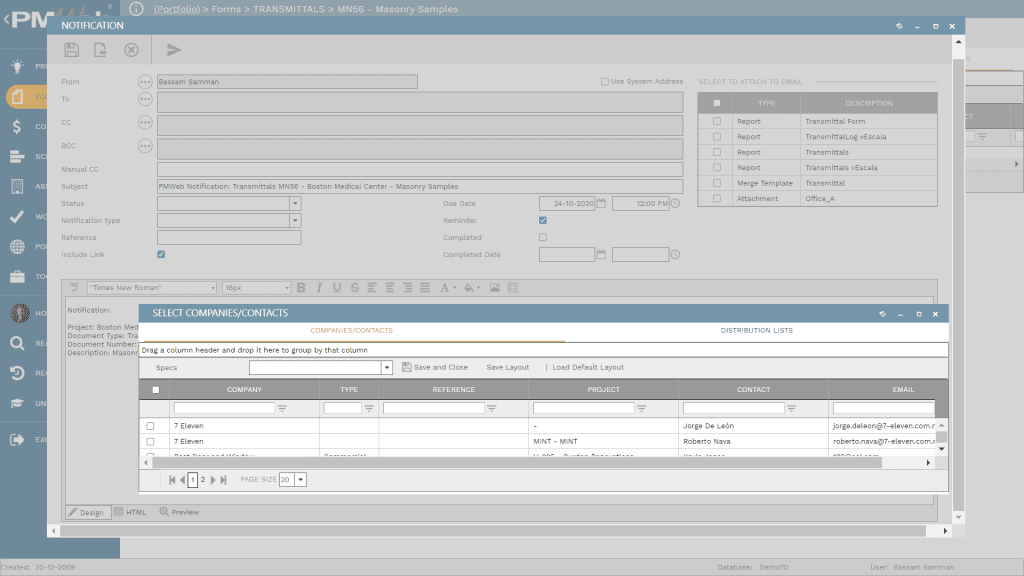1024x576 pixels.
Task: Click the insert table icon in editor
Action: tap(513, 287)
